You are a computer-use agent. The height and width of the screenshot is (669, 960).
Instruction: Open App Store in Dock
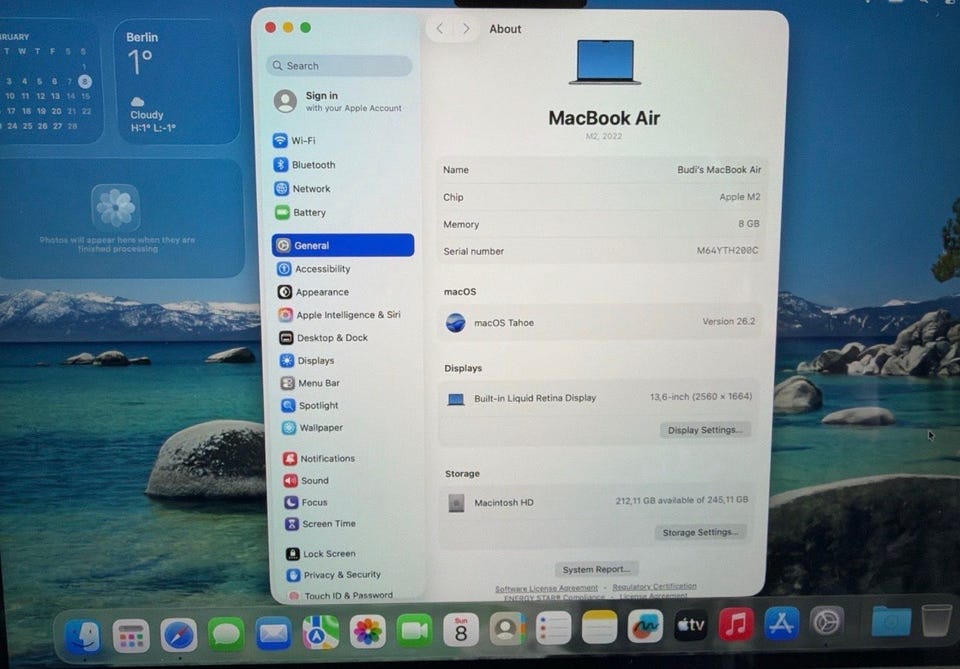(781, 623)
